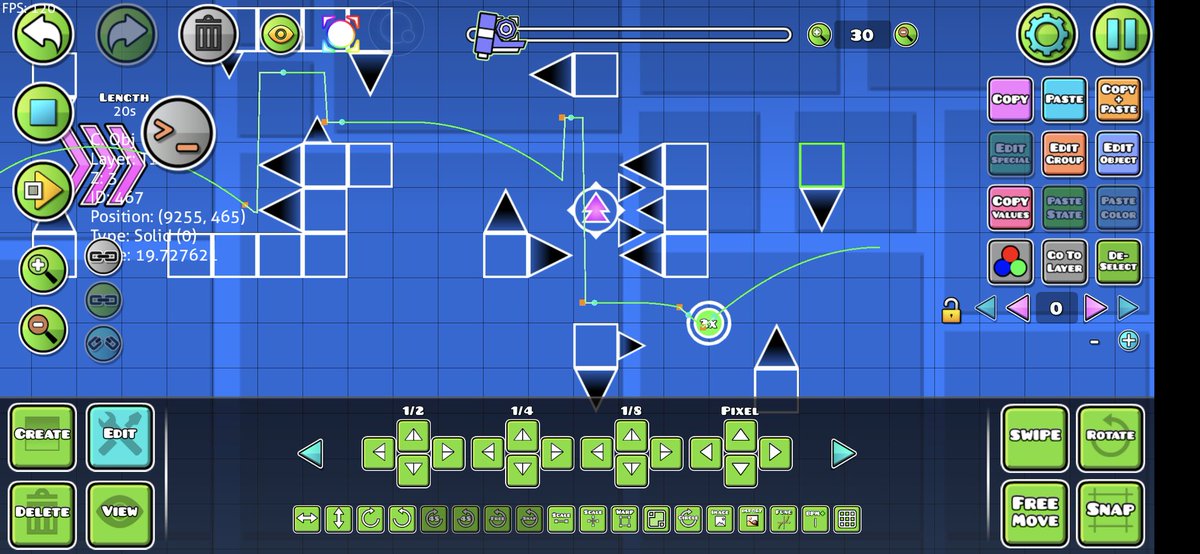Select the Circle tool icon
The height and width of the screenshot is (554, 1200).
[687, 519]
